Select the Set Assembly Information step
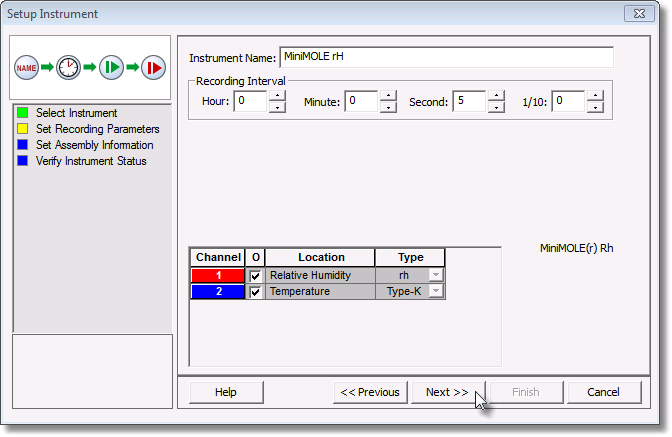The image size is (672, 437). tap(94, 145)
